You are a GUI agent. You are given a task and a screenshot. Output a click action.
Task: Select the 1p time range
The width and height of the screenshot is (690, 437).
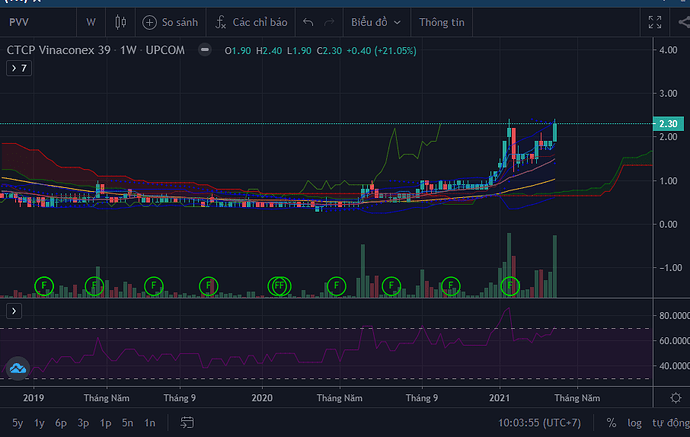click(105, 423)
